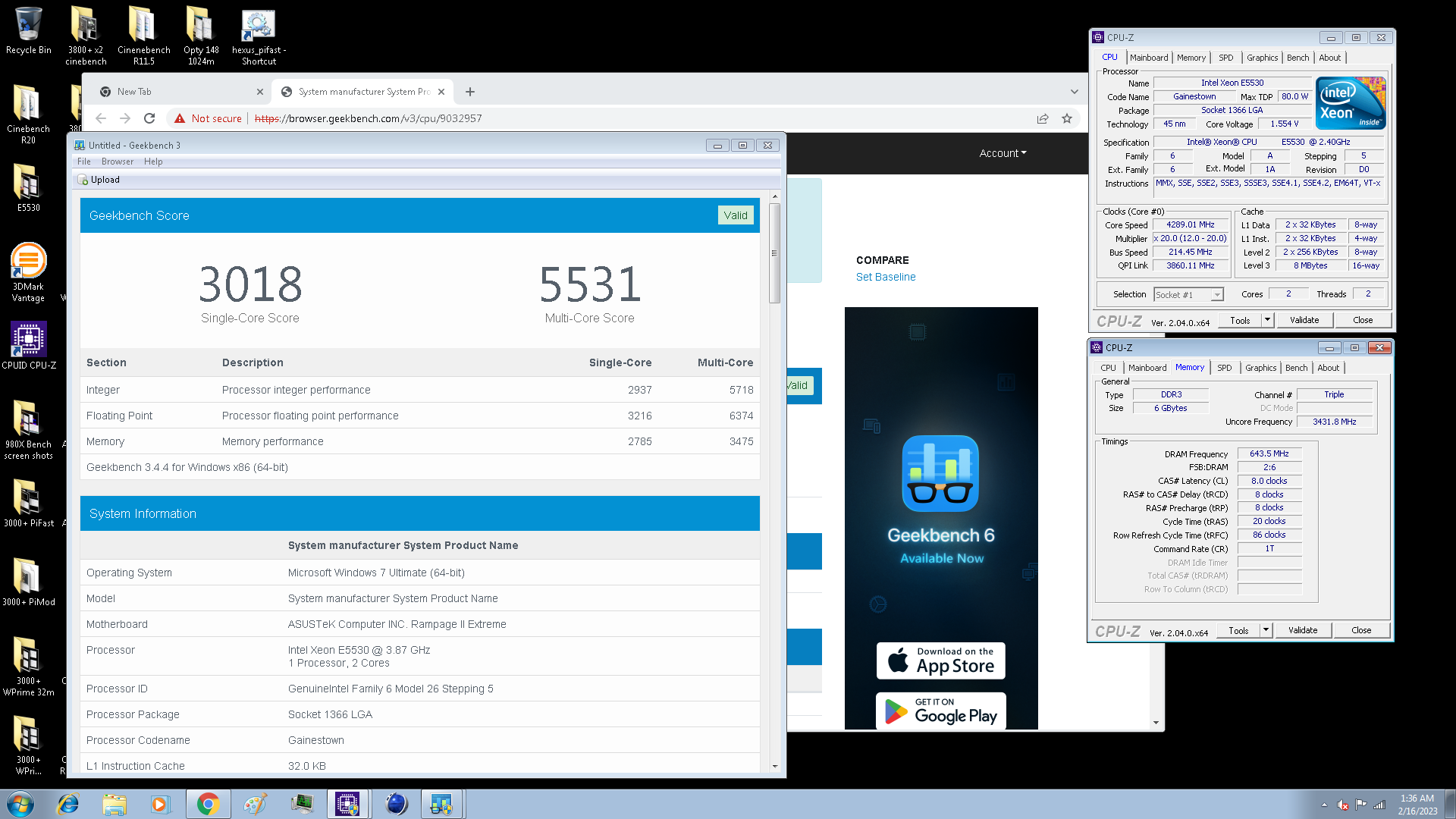Launch the hexus_pifast shortcut
The height and width of the screenshot is (819, 1456).
259,38
